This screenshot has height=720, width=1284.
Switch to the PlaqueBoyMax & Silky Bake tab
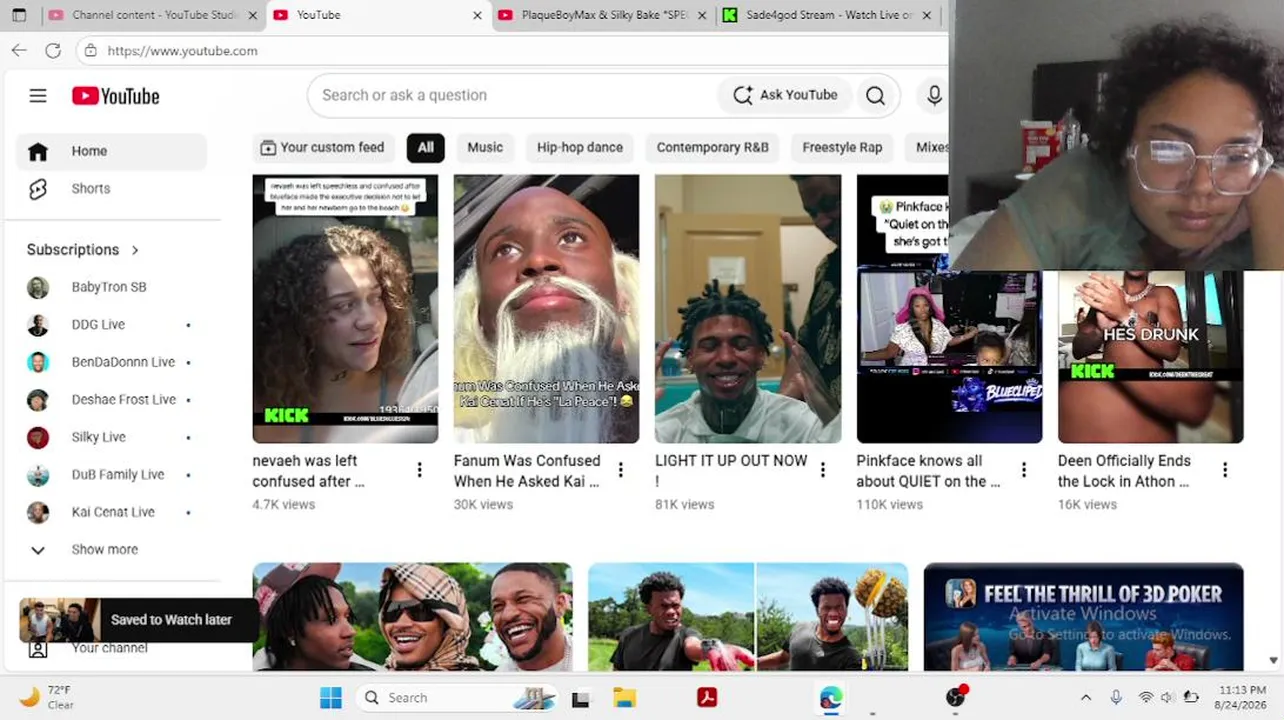tap(602, 15)
